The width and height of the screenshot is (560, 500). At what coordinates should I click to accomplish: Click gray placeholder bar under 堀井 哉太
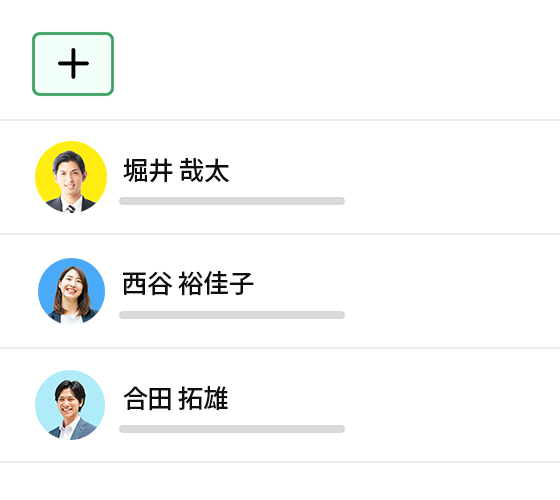(x=232, y=201)
